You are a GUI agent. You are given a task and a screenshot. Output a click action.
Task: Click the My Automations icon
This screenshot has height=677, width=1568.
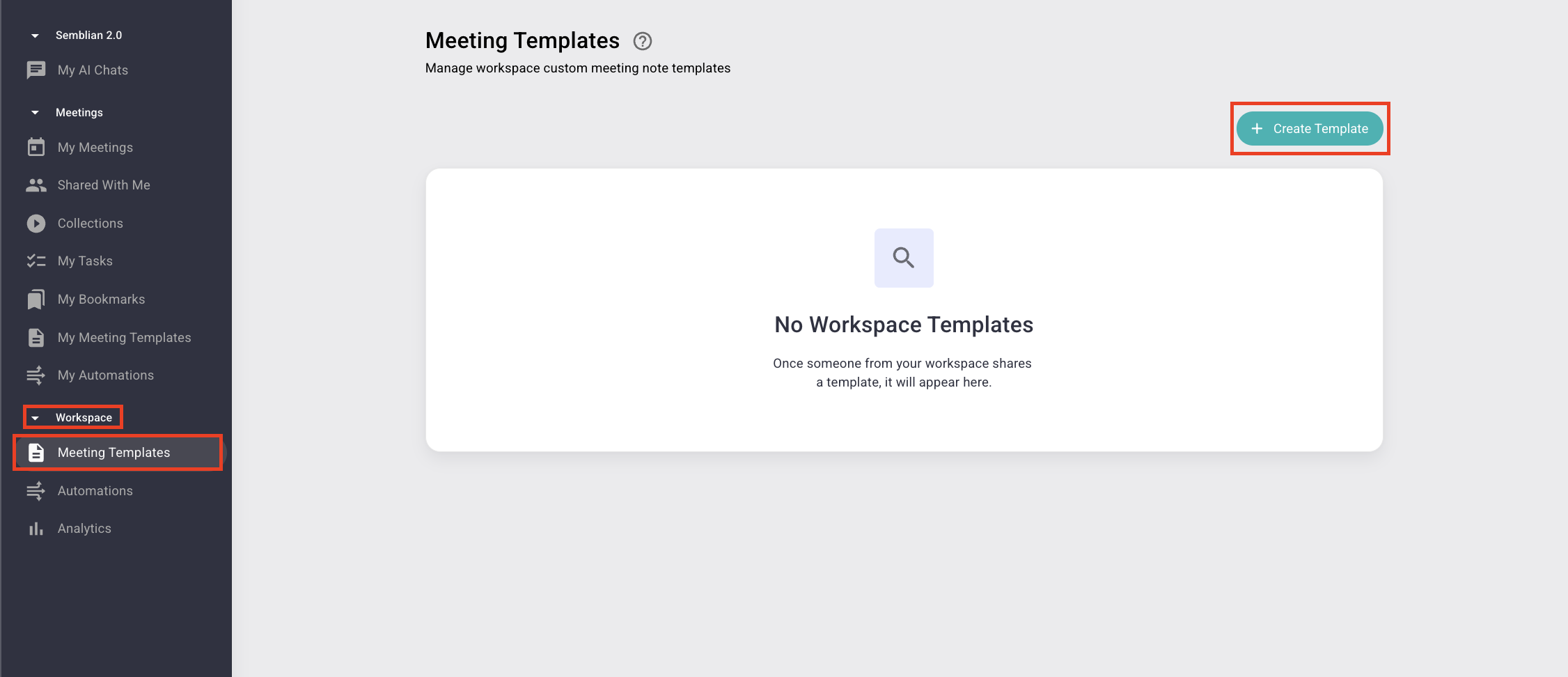click(36, 375)
